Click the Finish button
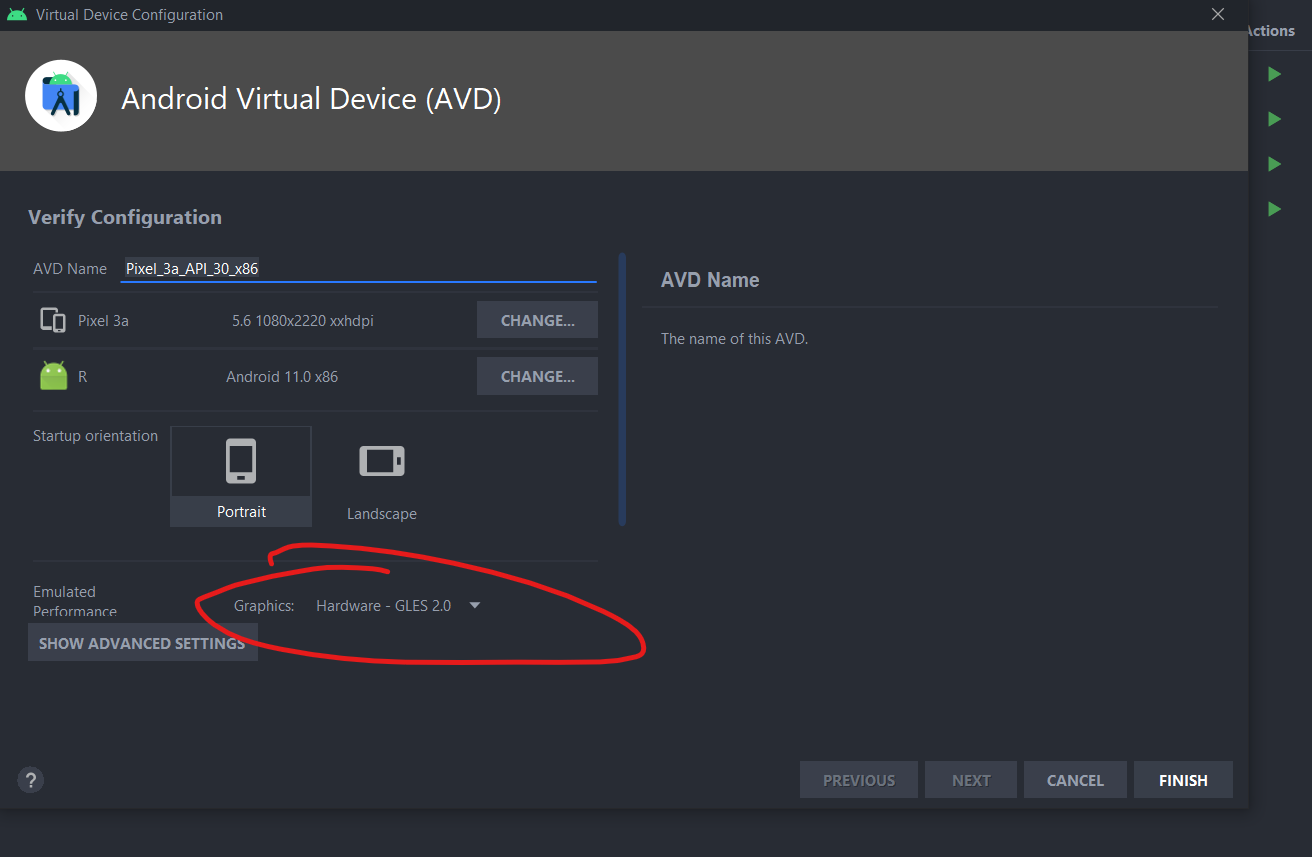This screenshot has height=857, width=1312. point(1183,780)
